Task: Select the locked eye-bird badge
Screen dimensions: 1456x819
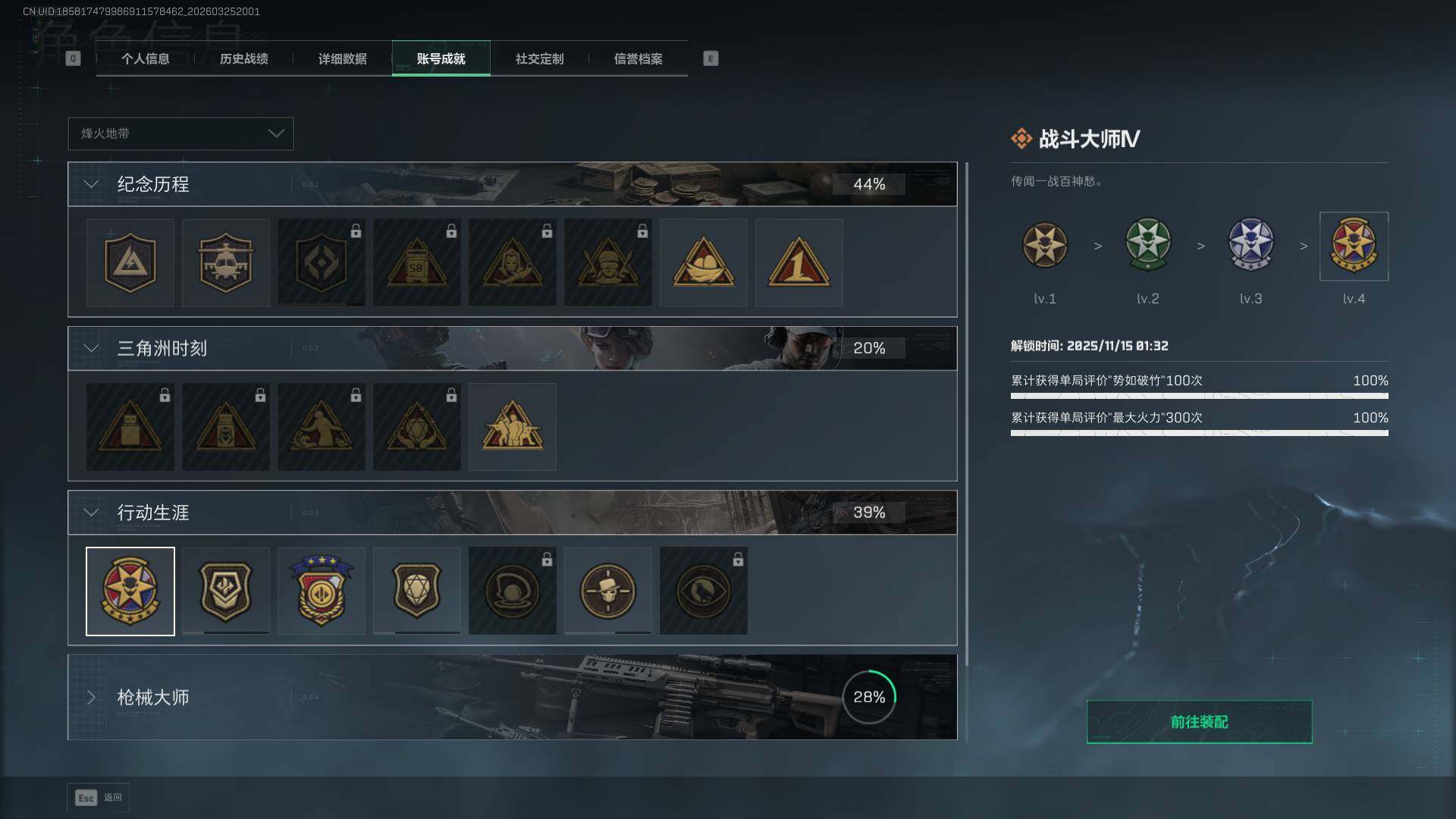Action: (x=703, y=591)
